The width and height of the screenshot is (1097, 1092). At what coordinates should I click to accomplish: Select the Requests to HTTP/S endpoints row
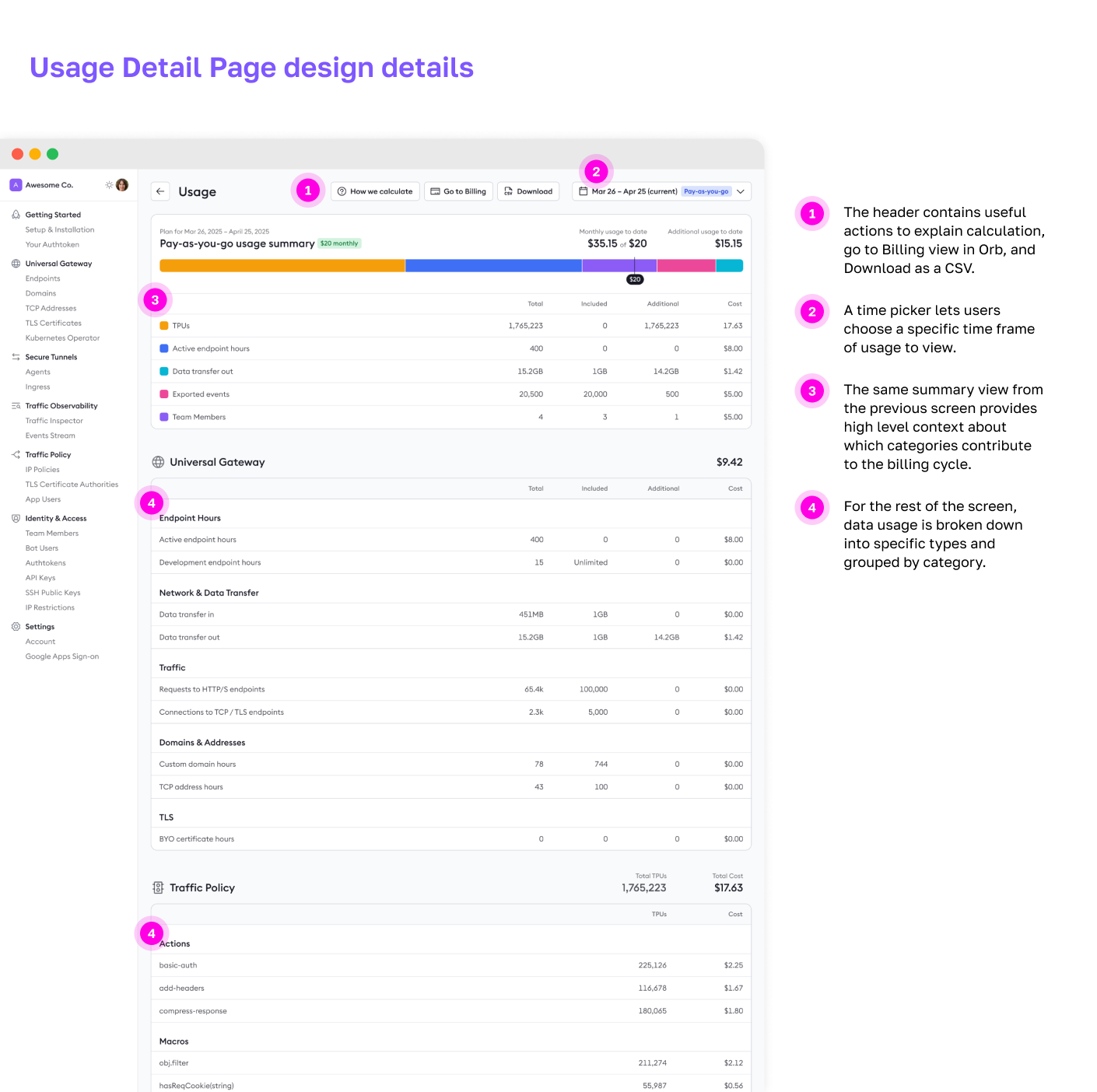[451, 689]
